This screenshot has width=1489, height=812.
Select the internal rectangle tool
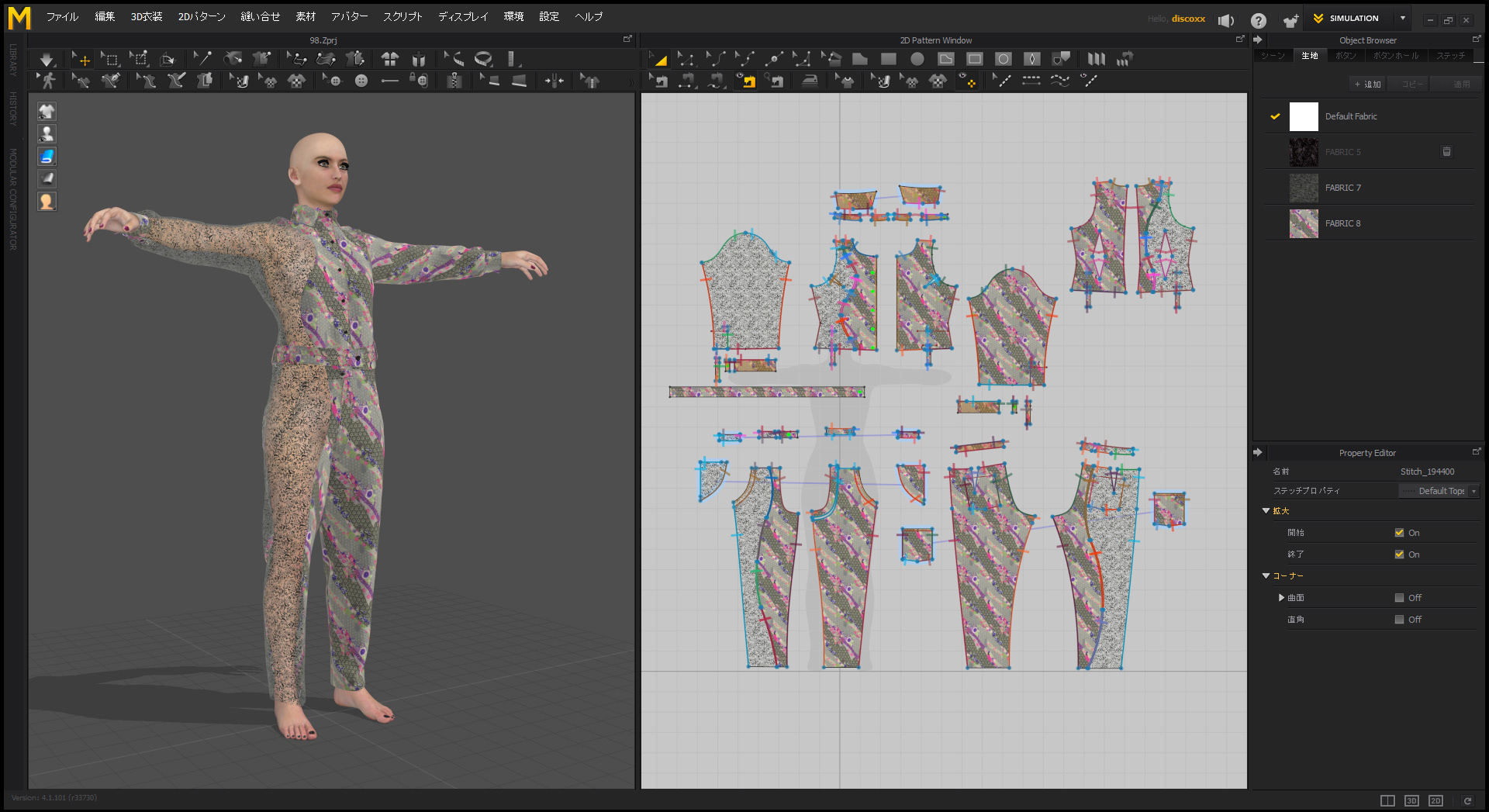coord(975,59)
